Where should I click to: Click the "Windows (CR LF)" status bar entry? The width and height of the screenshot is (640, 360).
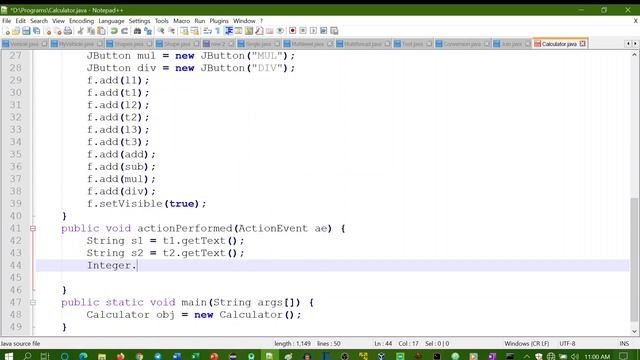(527, 344)
